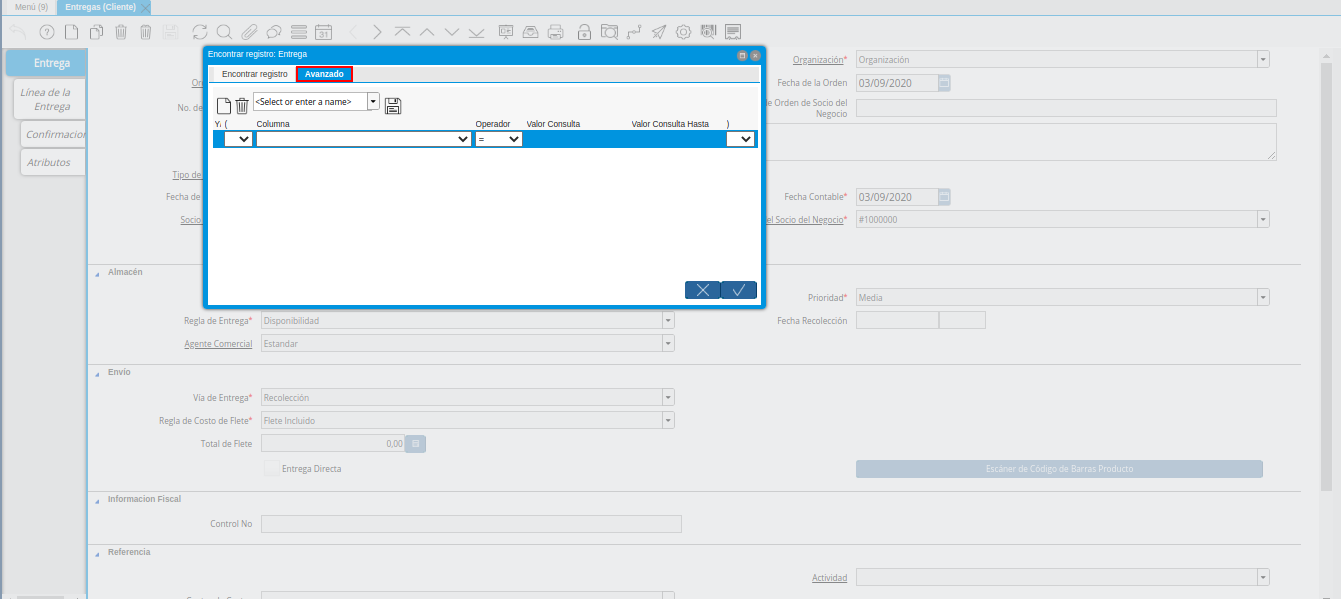
Task: Go to the parent record with the right chevron icon
Action: (377, 32)
